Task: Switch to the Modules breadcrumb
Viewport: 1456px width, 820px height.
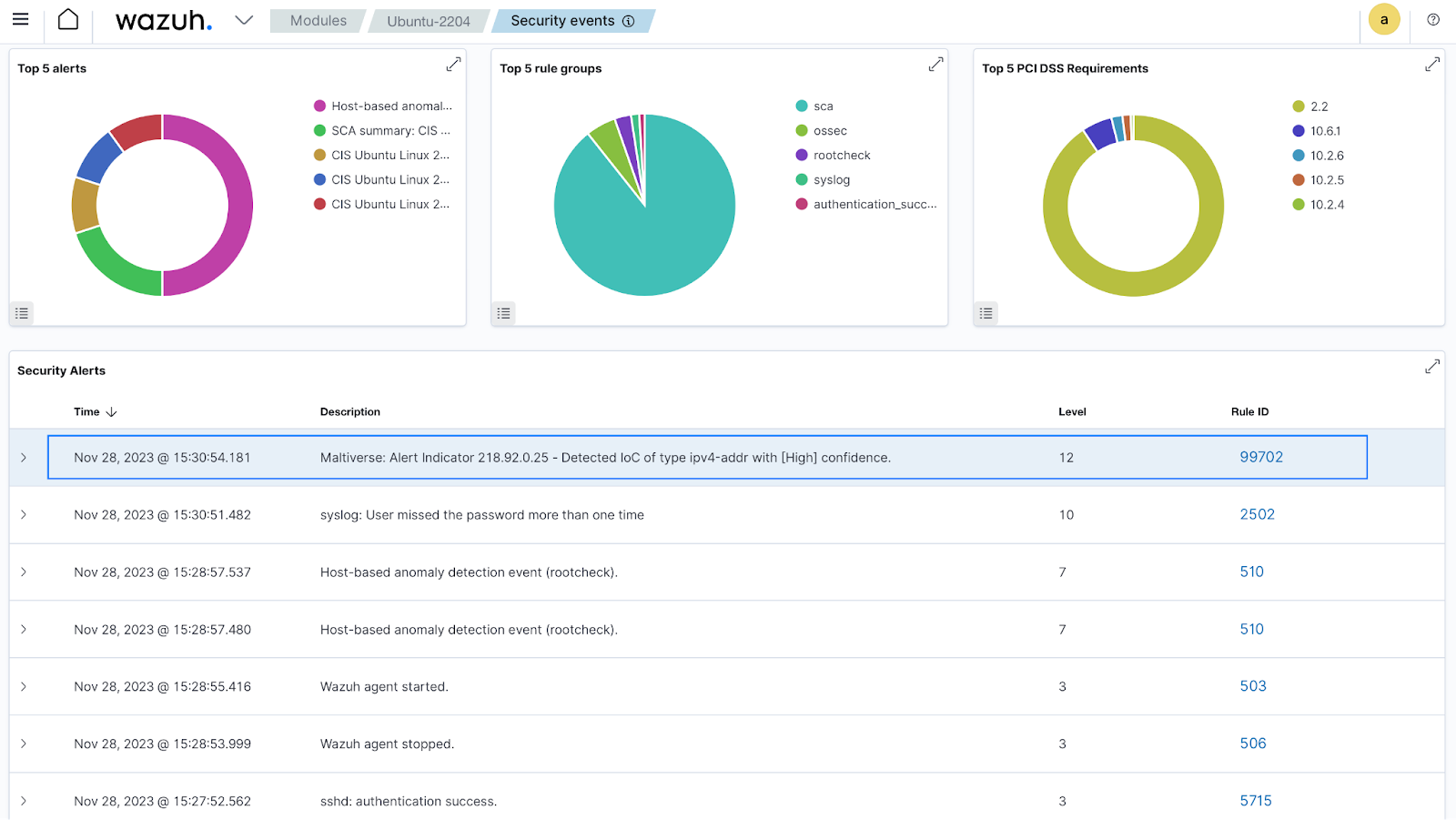Action: (318, 20)
